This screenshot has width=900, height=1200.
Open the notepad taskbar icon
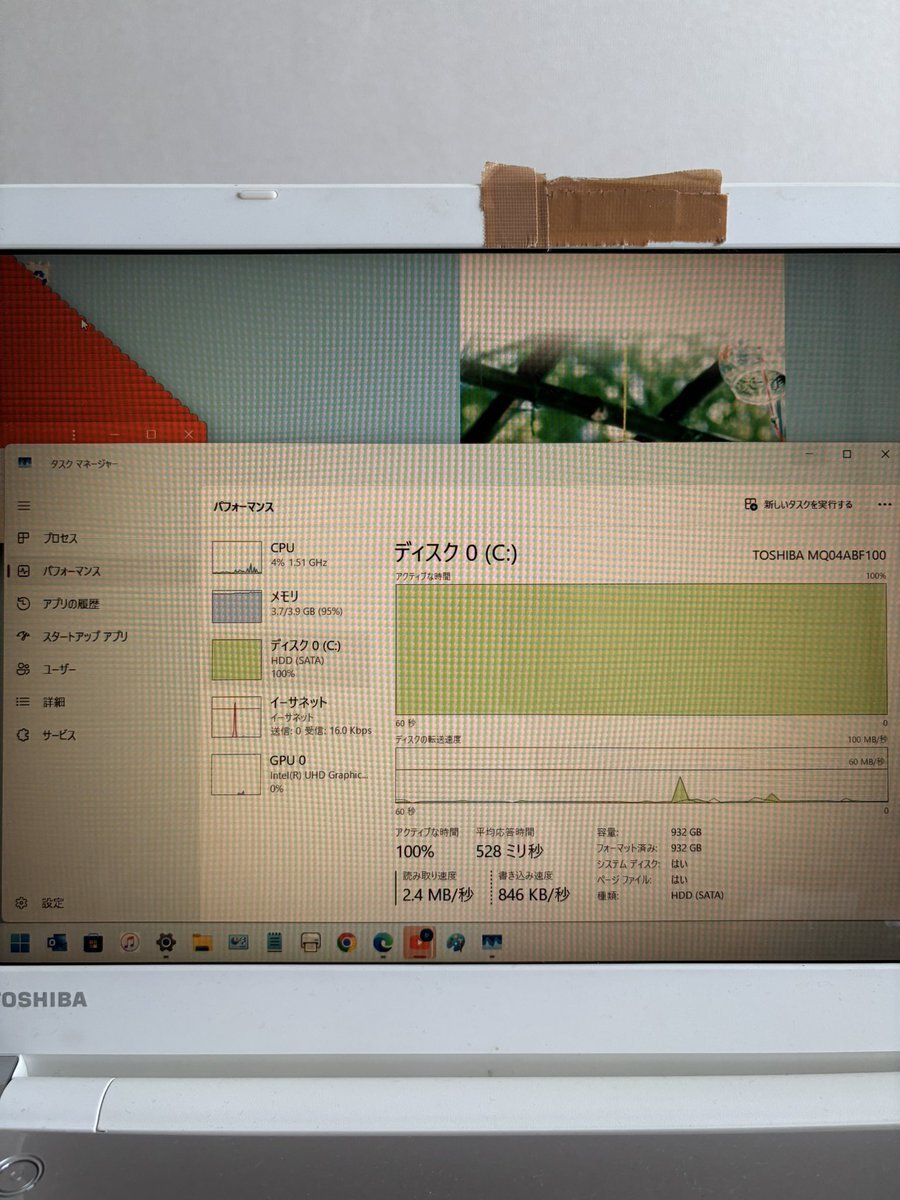pyautogui.click(x=274, y=942)
